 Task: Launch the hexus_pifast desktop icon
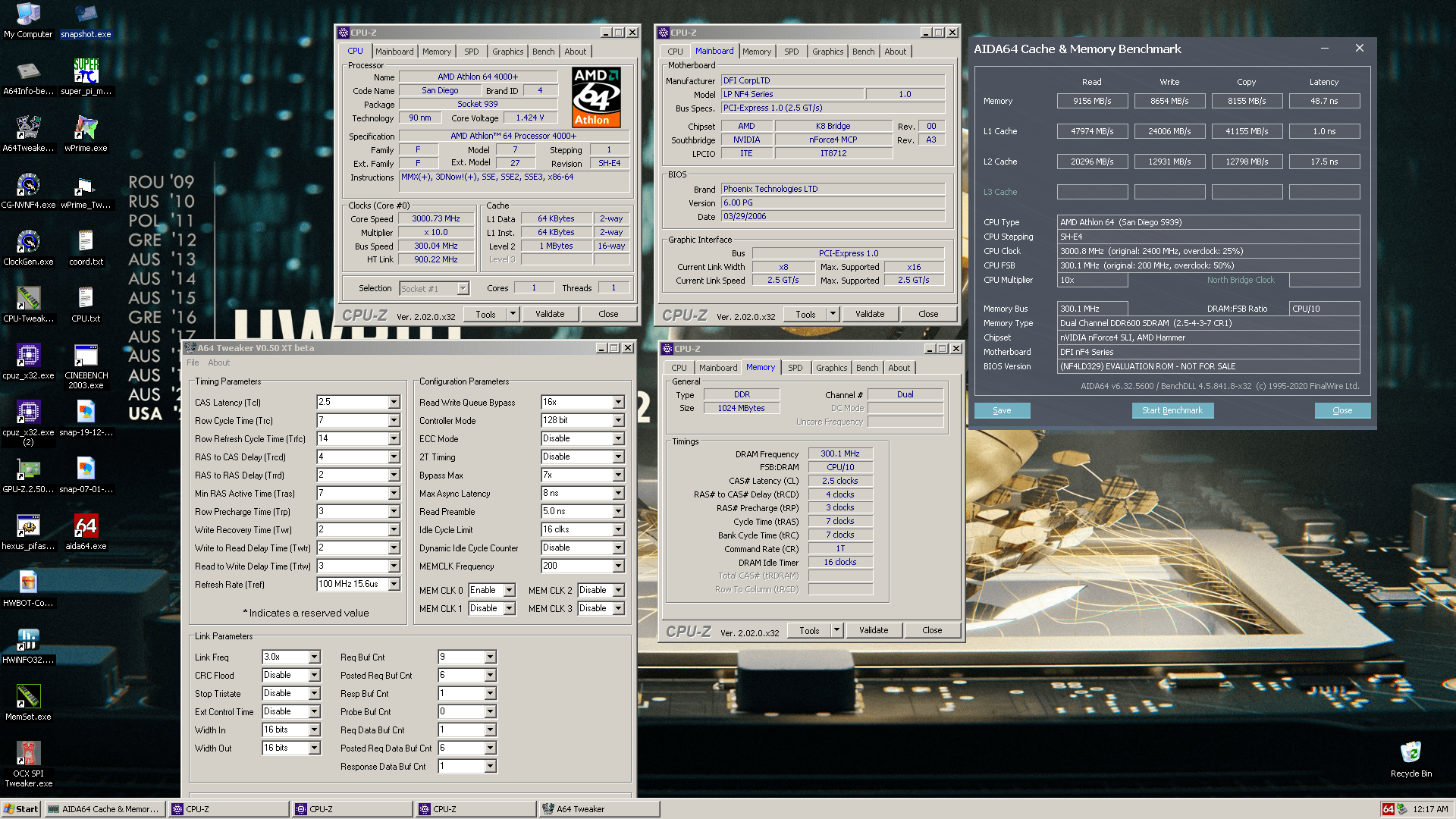click(x=28, y=532)
